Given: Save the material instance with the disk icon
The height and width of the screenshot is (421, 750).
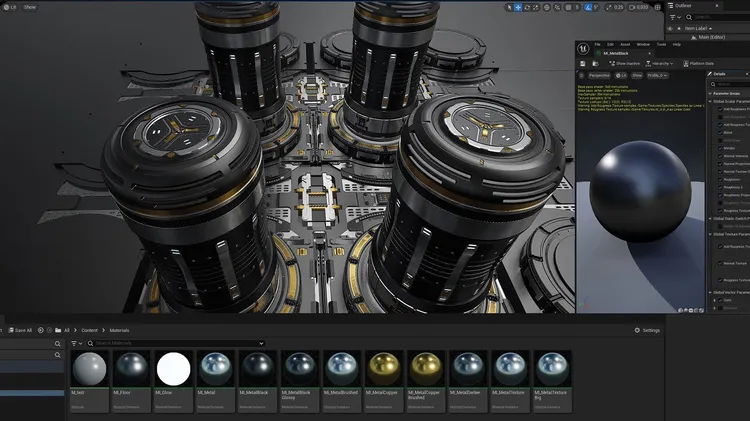Looking at the screenshot, I should (x=583, y=64).
